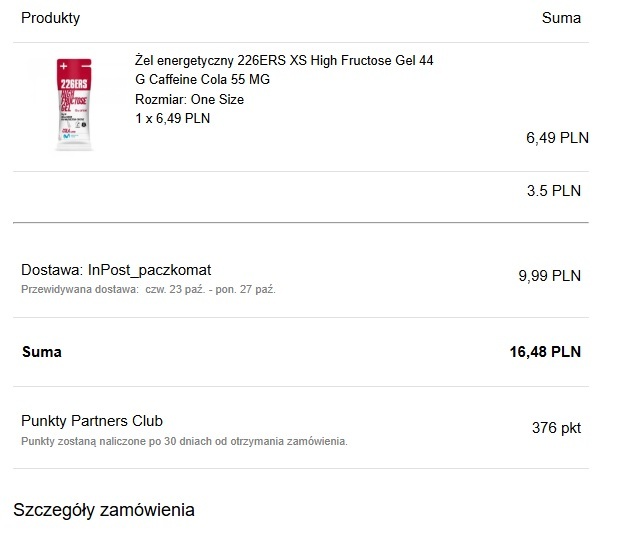
Task: Click the 376 pkt points value
Action: pyautogui.click(x=556, y=428)
